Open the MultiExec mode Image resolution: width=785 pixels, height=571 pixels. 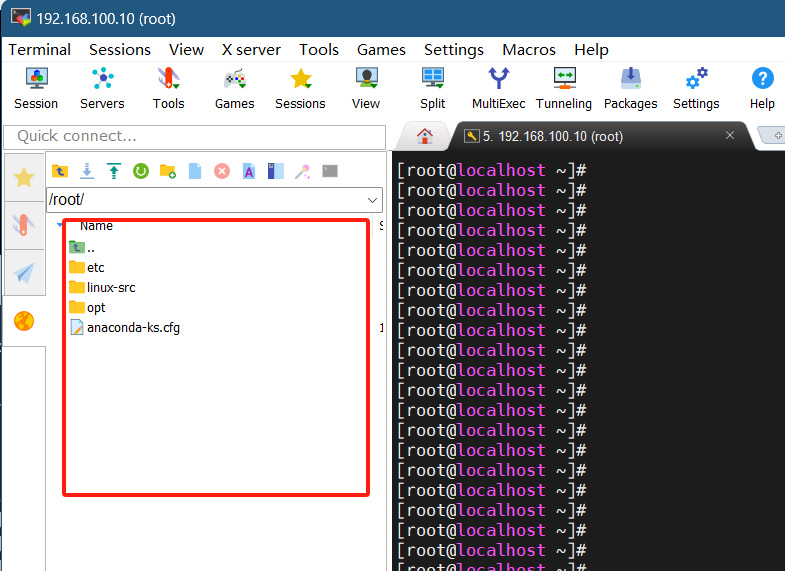[x=498, y=87]
